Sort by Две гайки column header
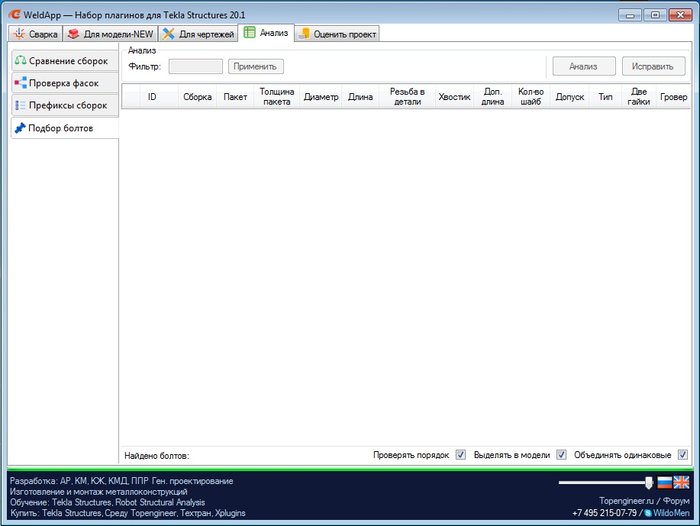This screenshot has width=700, height=526. pyautogui.click(x=639, y=96)
